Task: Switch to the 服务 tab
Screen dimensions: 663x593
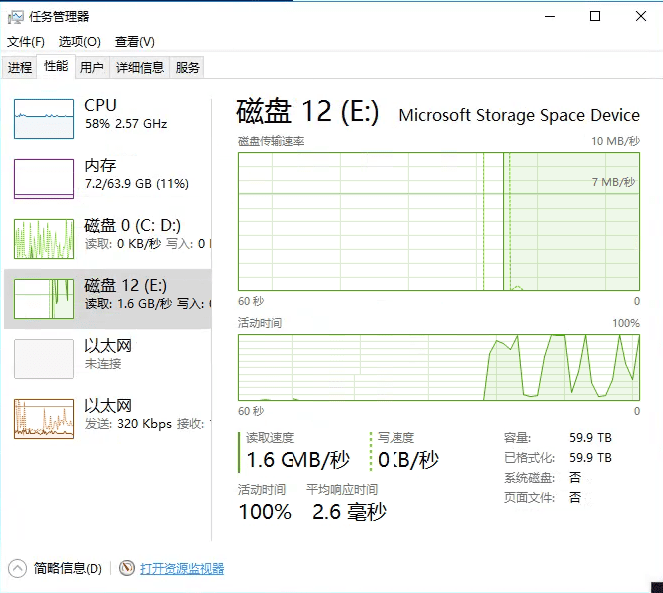Action: point(188,67)
